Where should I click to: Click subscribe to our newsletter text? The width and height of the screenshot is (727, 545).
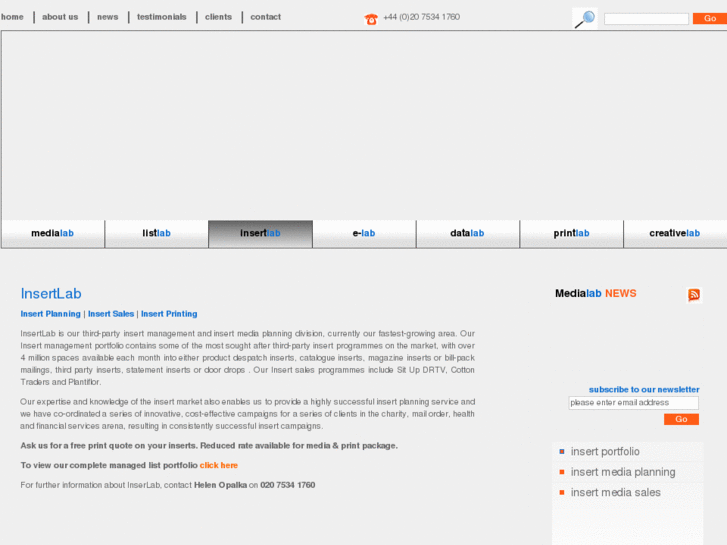[644, 390]
